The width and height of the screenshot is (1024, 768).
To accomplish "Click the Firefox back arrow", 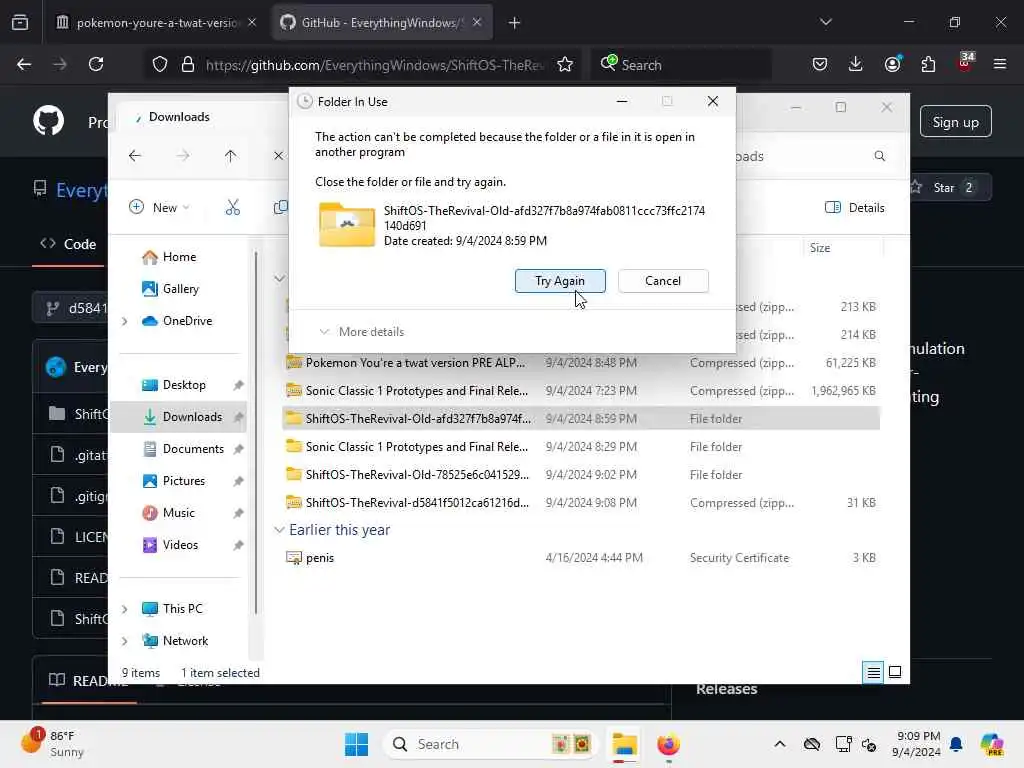I will 24,64.
